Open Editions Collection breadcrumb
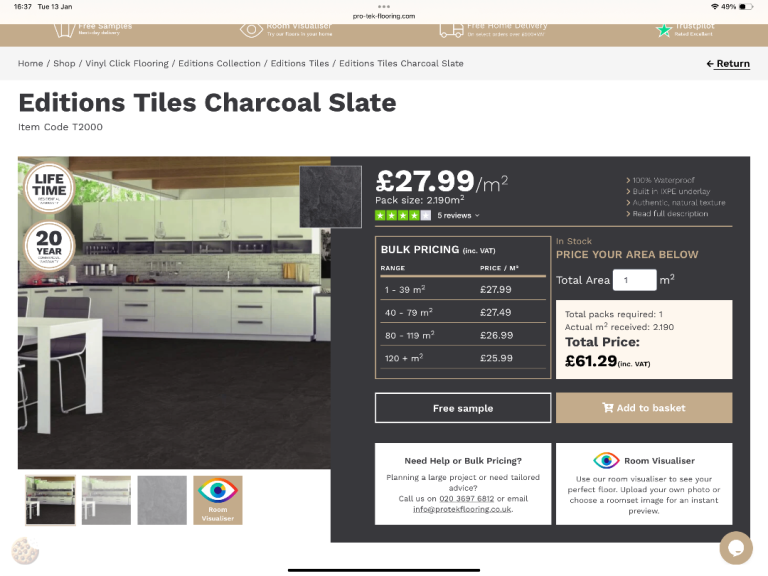 pyautogui.click(x=219, y=63)
